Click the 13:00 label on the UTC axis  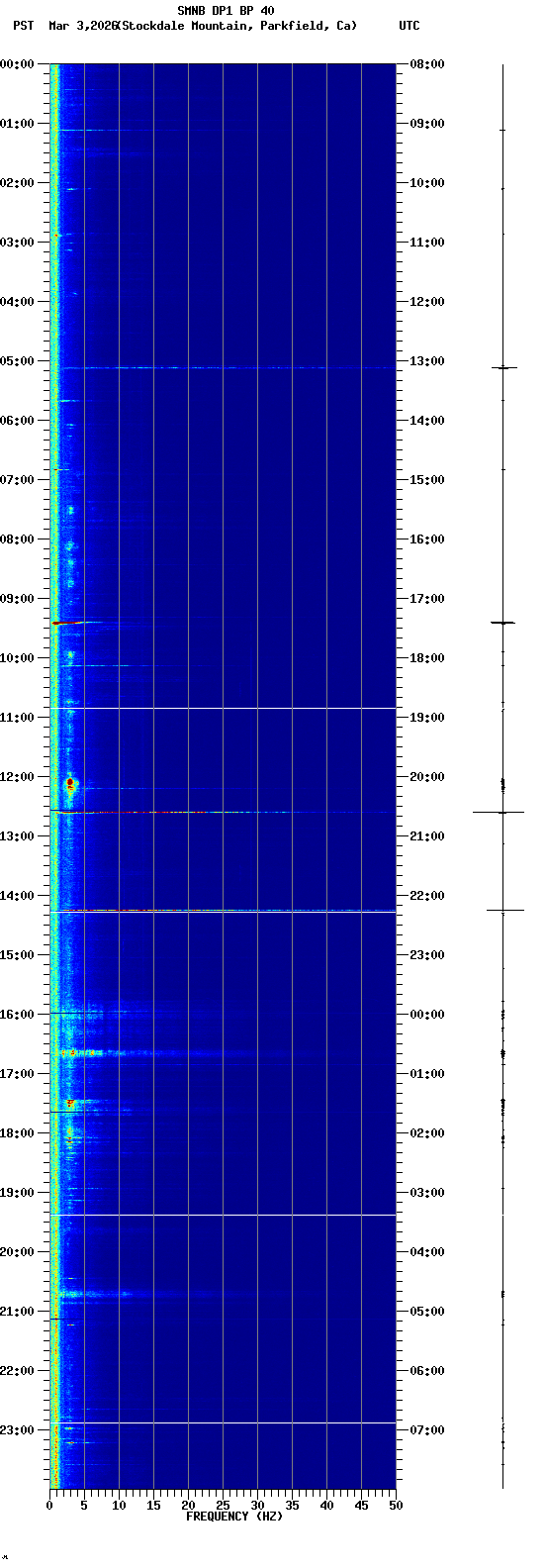tap(427, 361)
